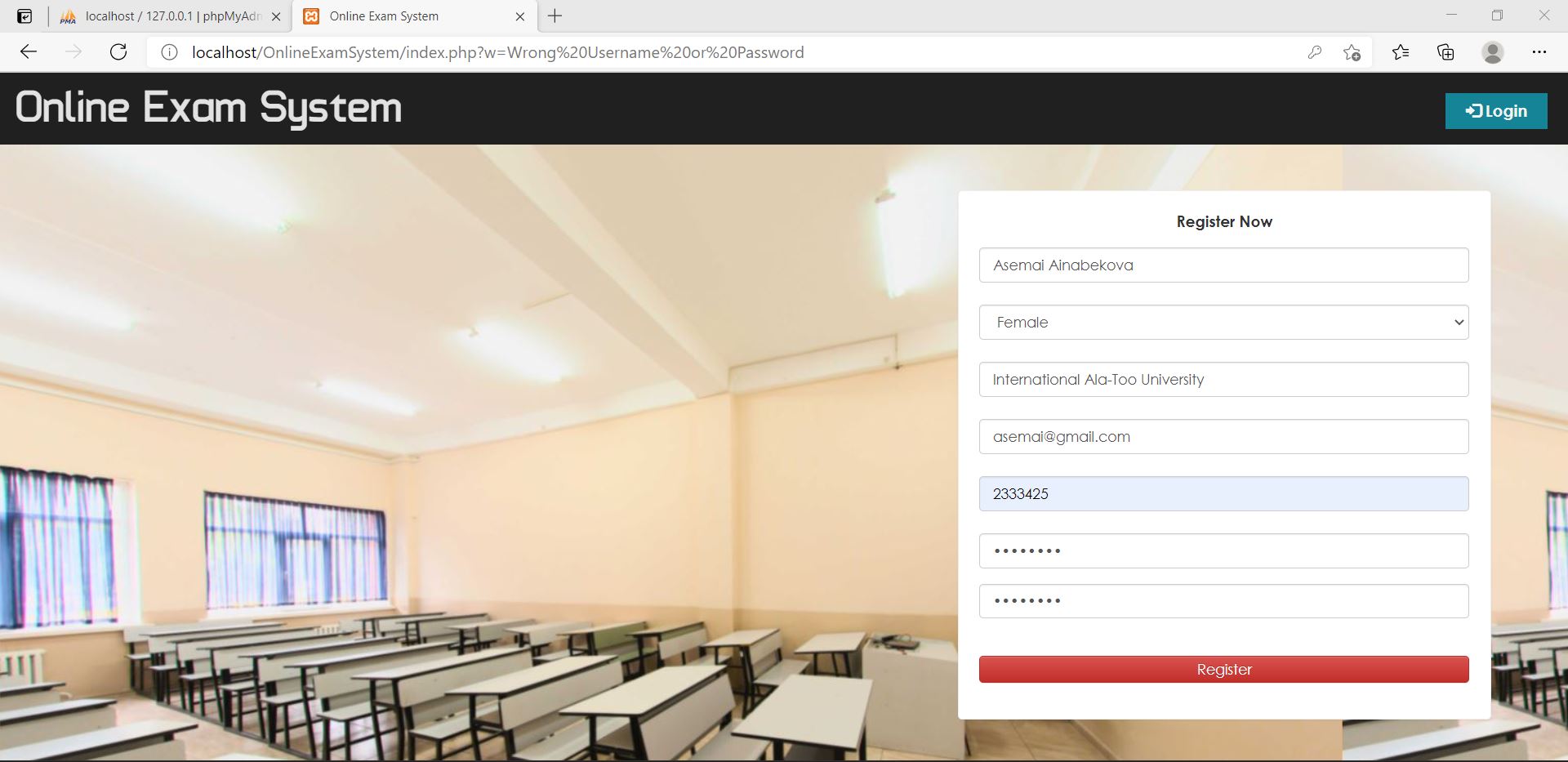1568x762 pixels.
Task: Click the first password field
Action: point(1223,551)
